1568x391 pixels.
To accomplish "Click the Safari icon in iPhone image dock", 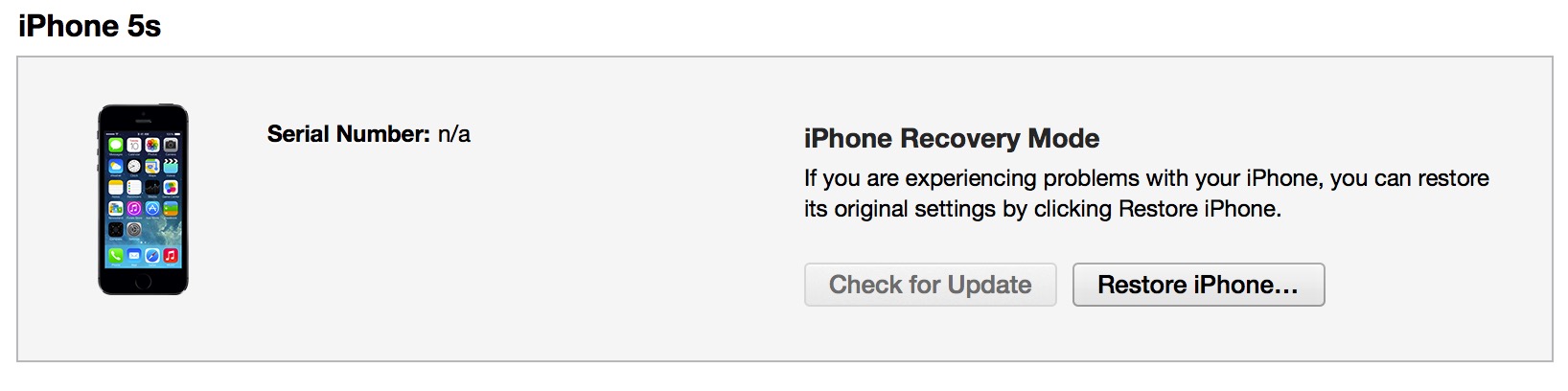I will (x=152, y=256).
